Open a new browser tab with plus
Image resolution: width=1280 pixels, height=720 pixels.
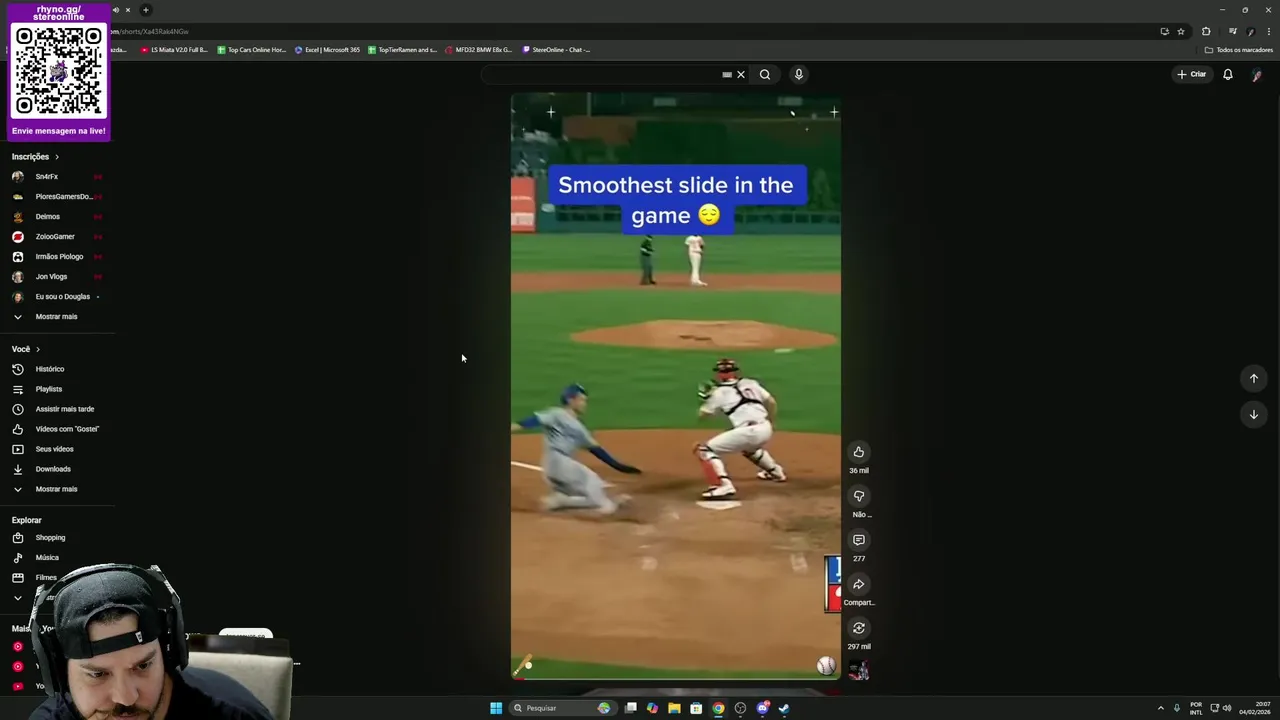(145, 10)
